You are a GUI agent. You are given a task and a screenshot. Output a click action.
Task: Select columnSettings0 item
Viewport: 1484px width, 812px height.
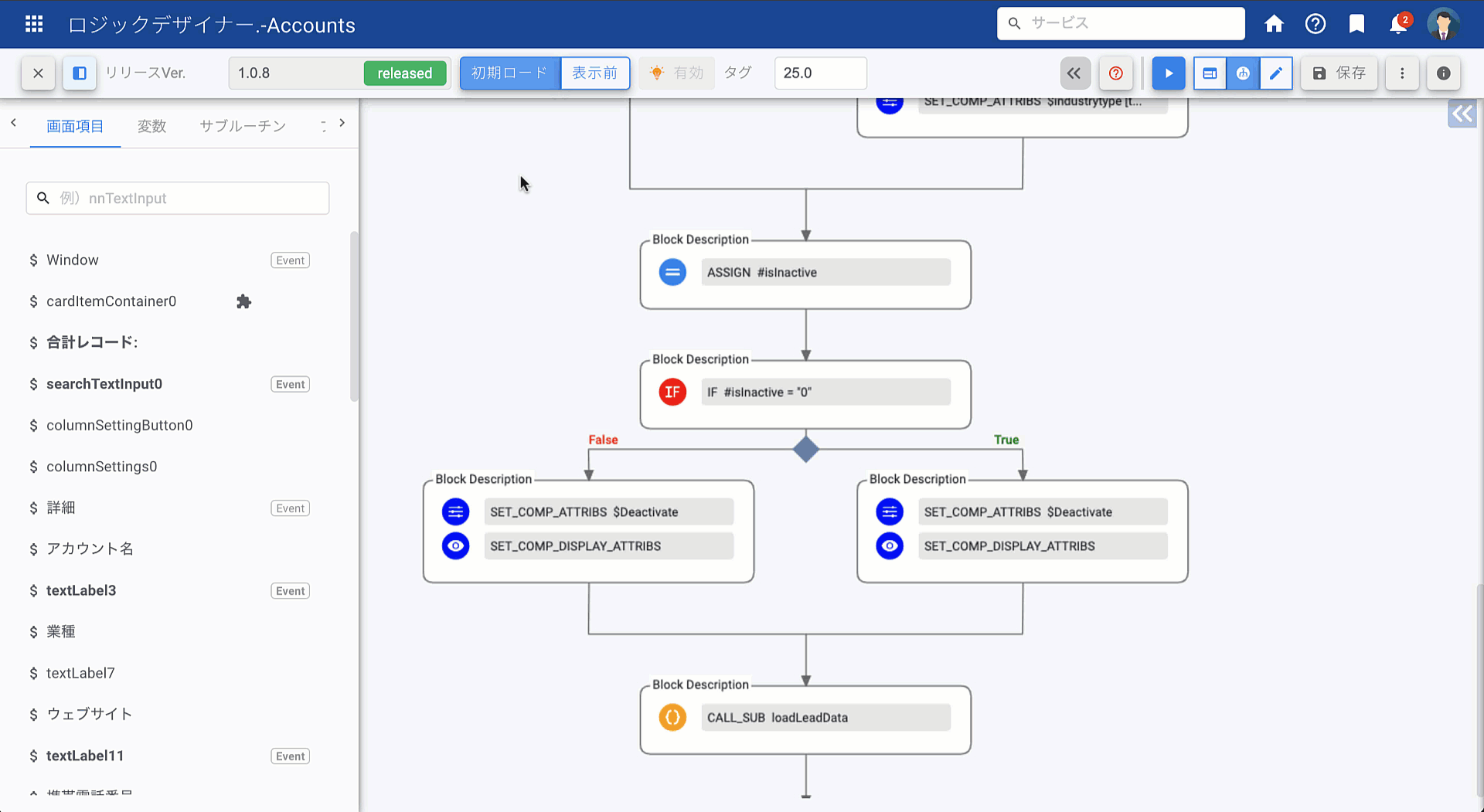102,467
